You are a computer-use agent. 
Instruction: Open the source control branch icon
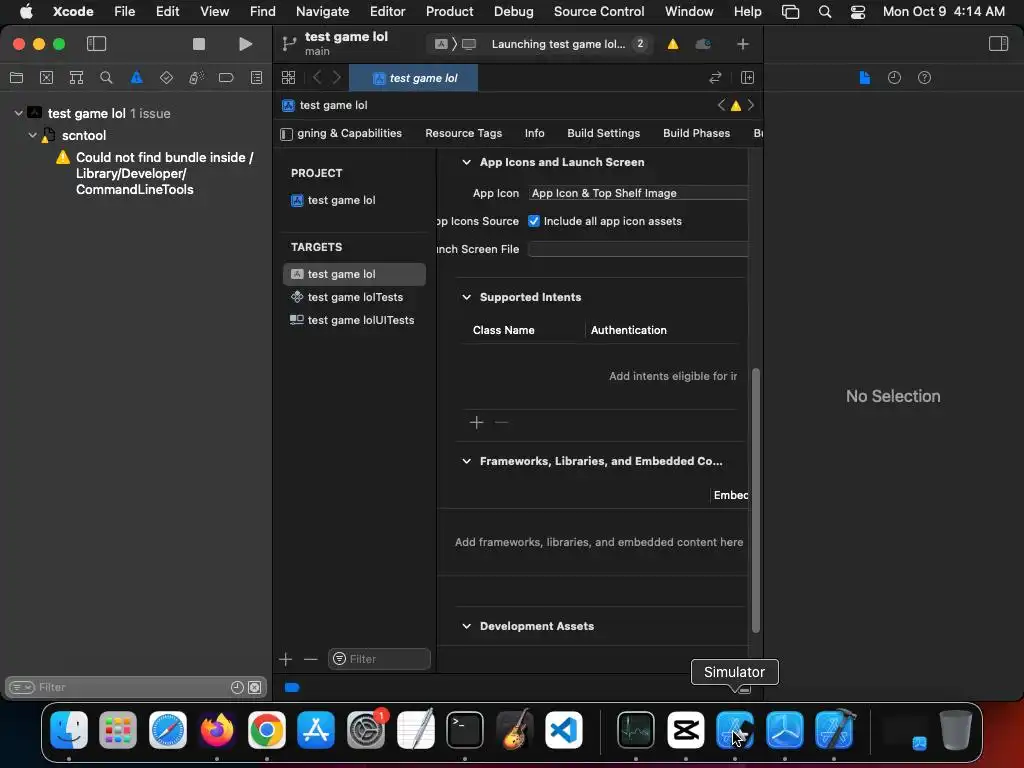(289, 44)
